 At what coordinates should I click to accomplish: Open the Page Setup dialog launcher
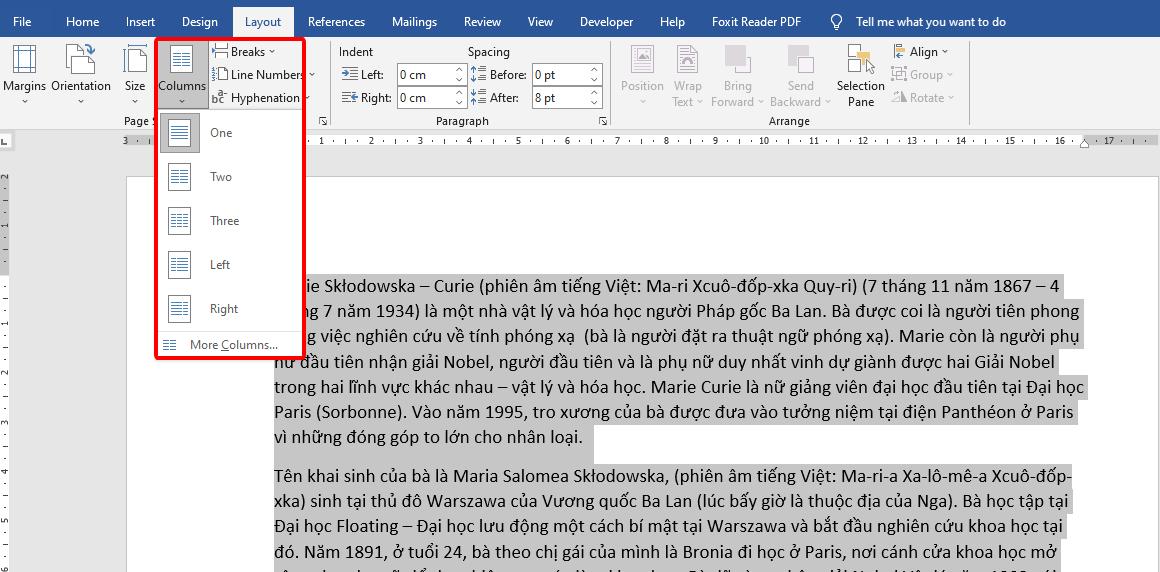coord(323,121)
